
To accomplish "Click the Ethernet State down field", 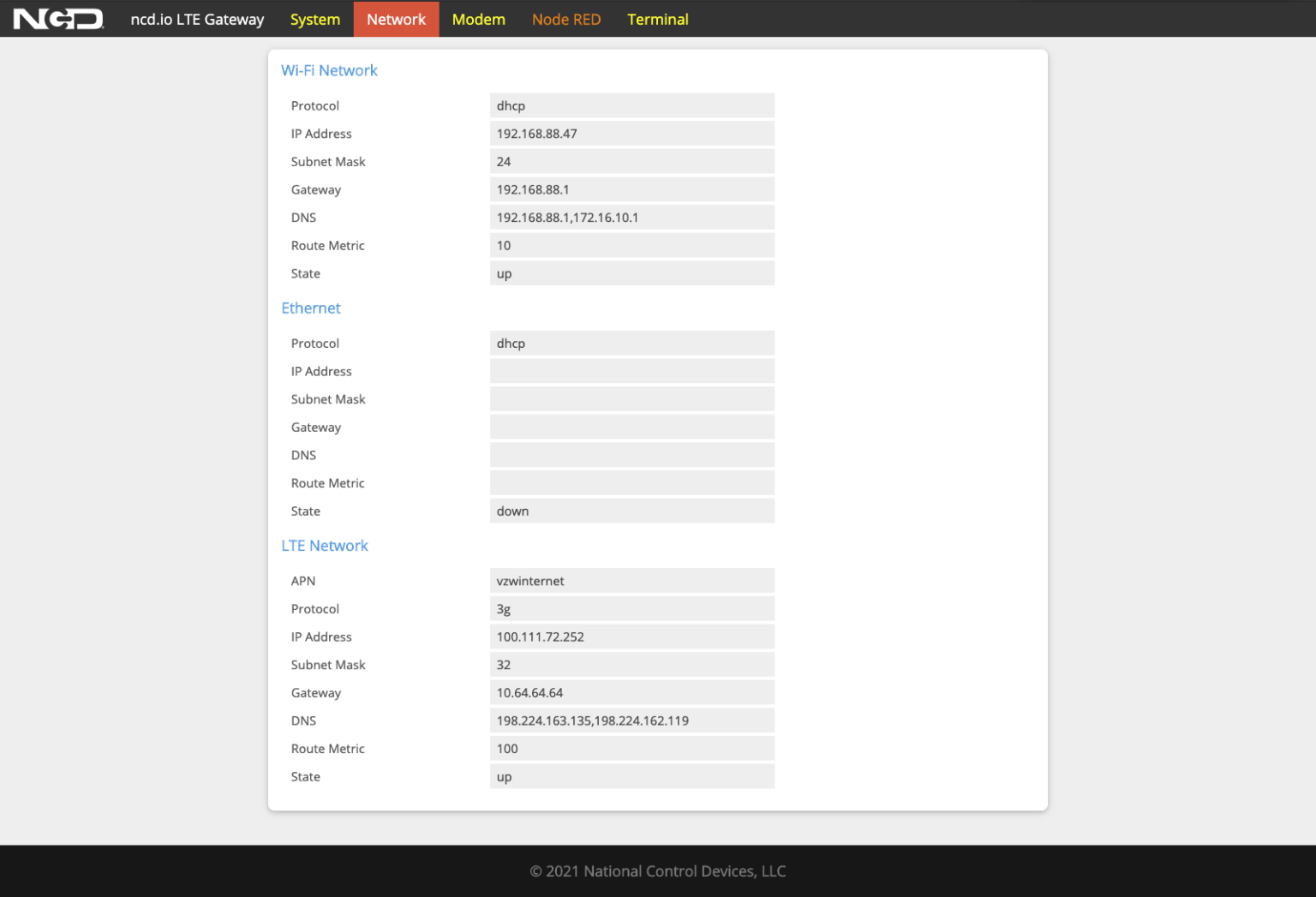I will point(631,511).
